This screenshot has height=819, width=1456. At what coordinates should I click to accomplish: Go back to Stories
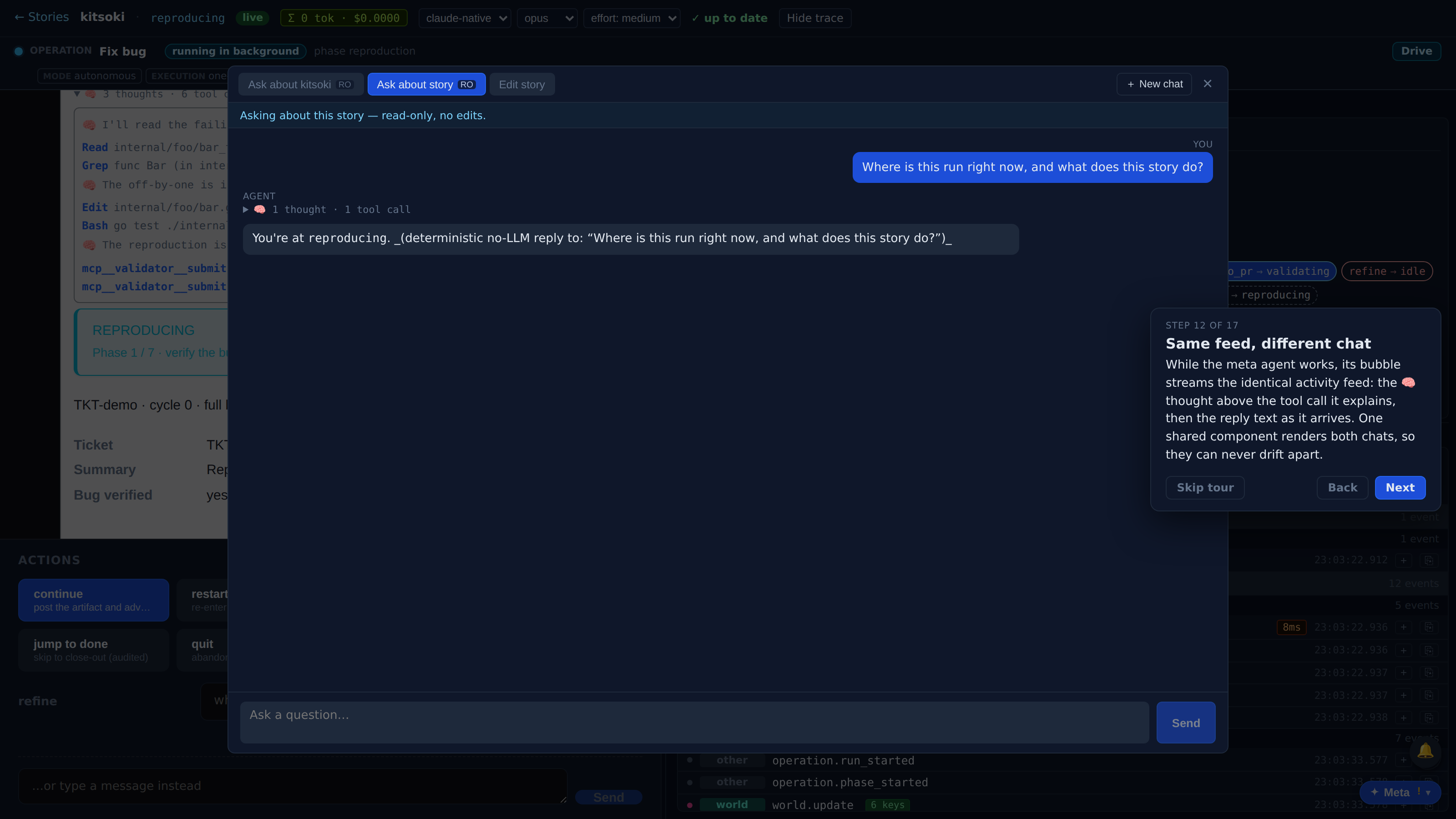point(42,17)
